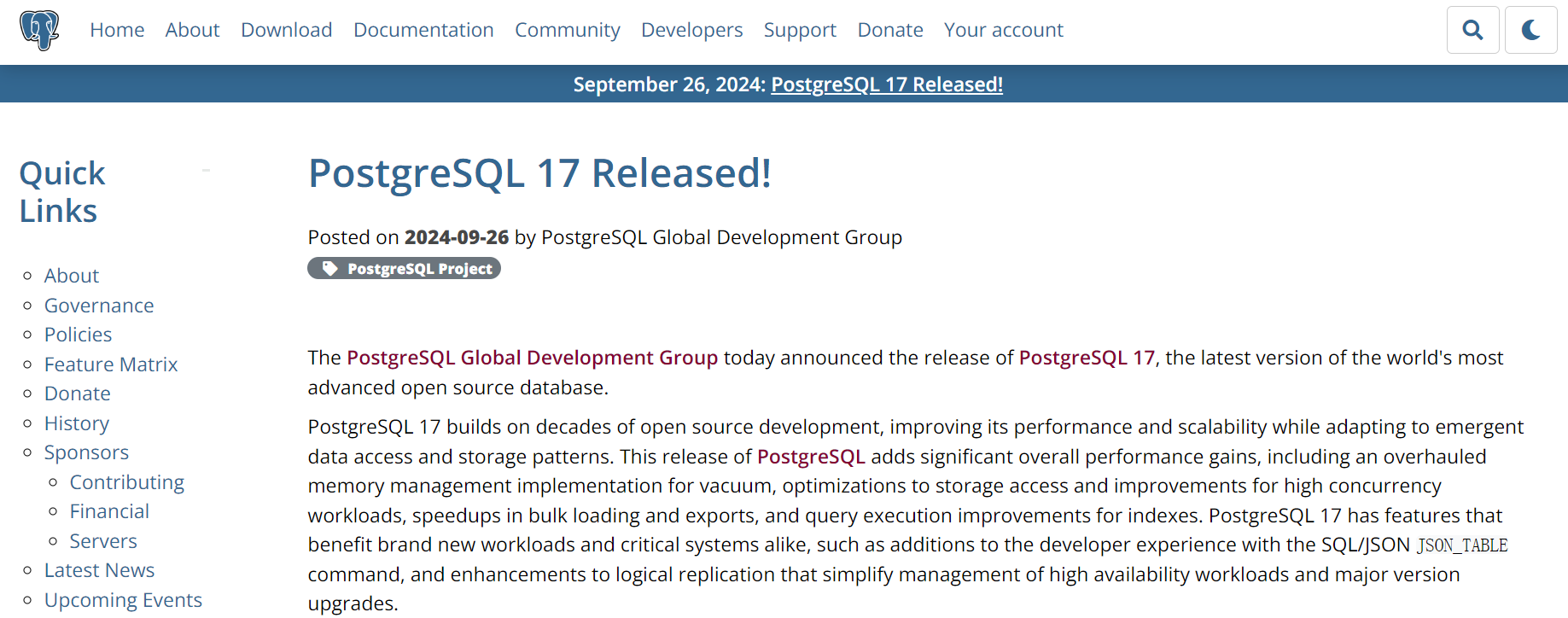The height and width of the screenshot is (618, 1568).
Task: Toggle dark mode with moon icon
Action: [x=1530, y=30]
